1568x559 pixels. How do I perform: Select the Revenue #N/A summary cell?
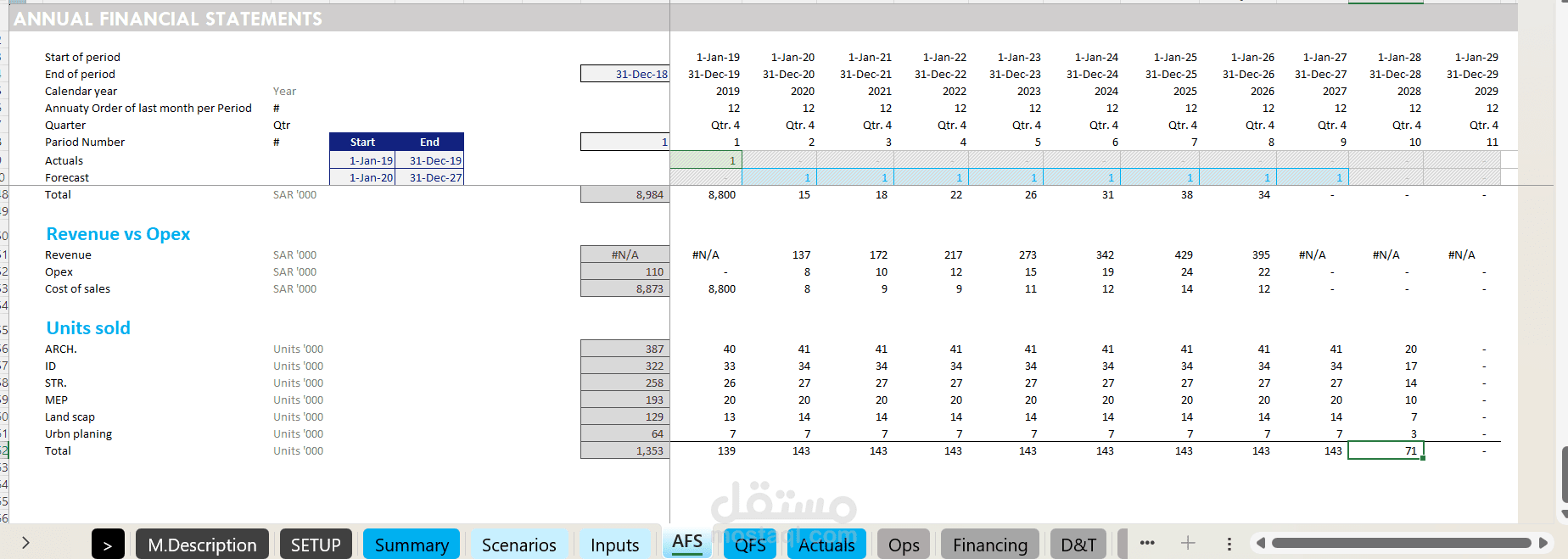point(625,254)
